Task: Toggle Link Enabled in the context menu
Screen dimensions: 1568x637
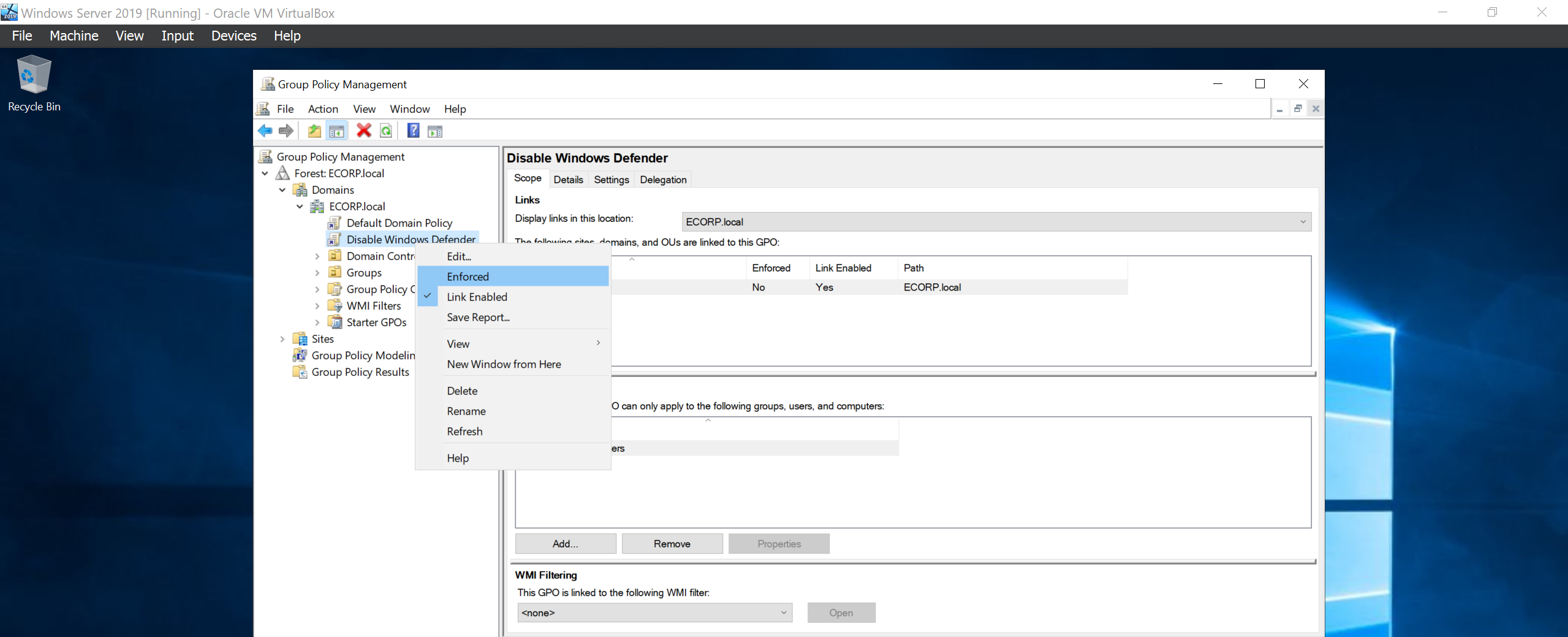Action: [x=513, y=297]
